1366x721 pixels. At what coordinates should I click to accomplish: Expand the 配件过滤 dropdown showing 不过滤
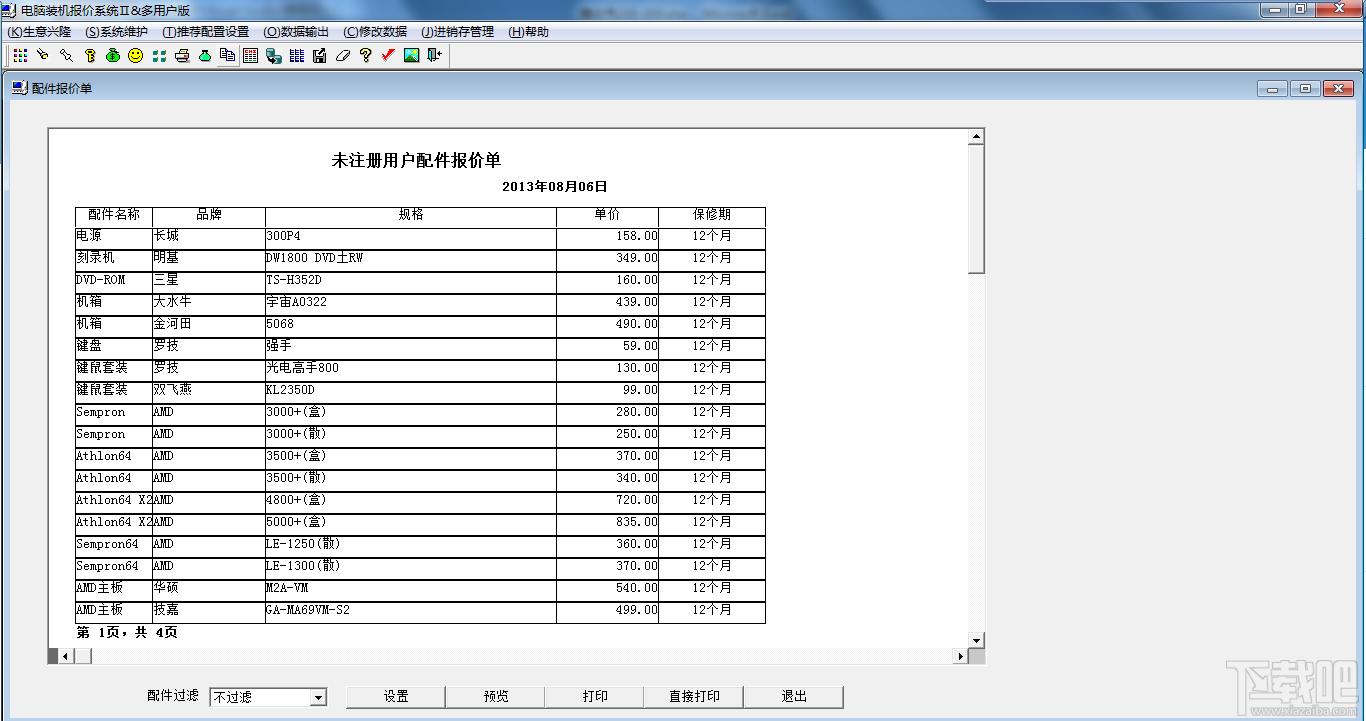click(x=318, y=697)
